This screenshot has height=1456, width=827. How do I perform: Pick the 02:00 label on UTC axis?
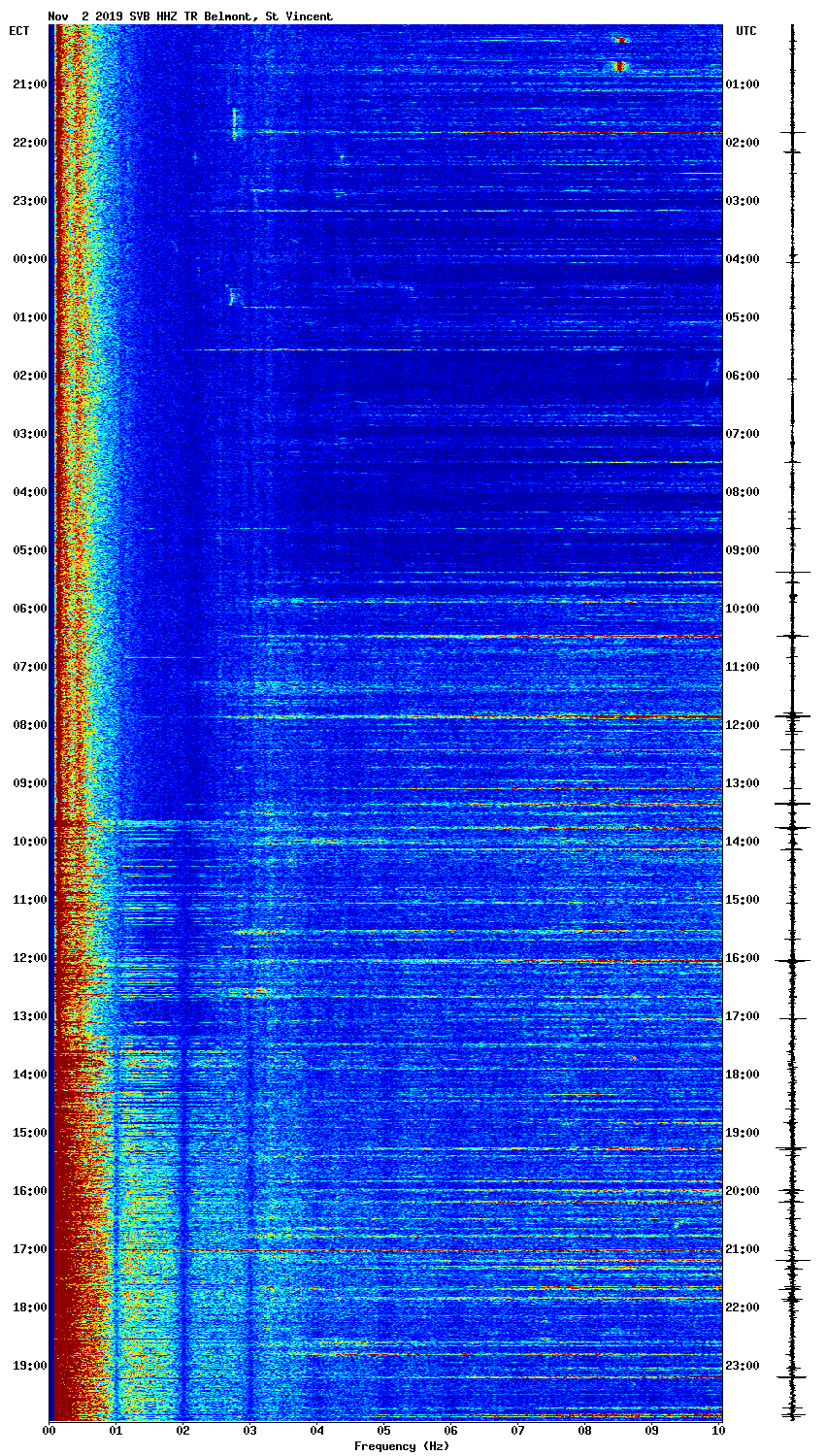[x=743, y=143]
